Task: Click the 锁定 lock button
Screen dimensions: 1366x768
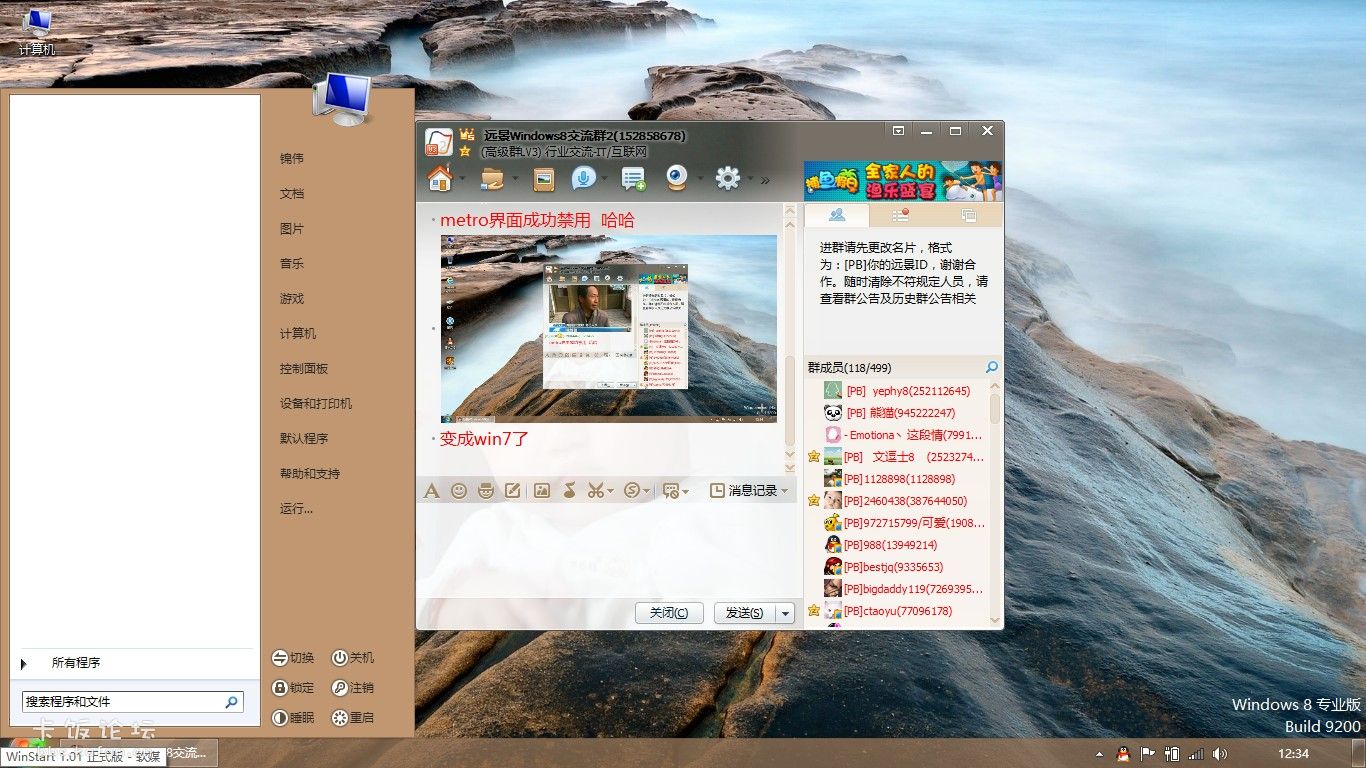Action: (293, 688)
